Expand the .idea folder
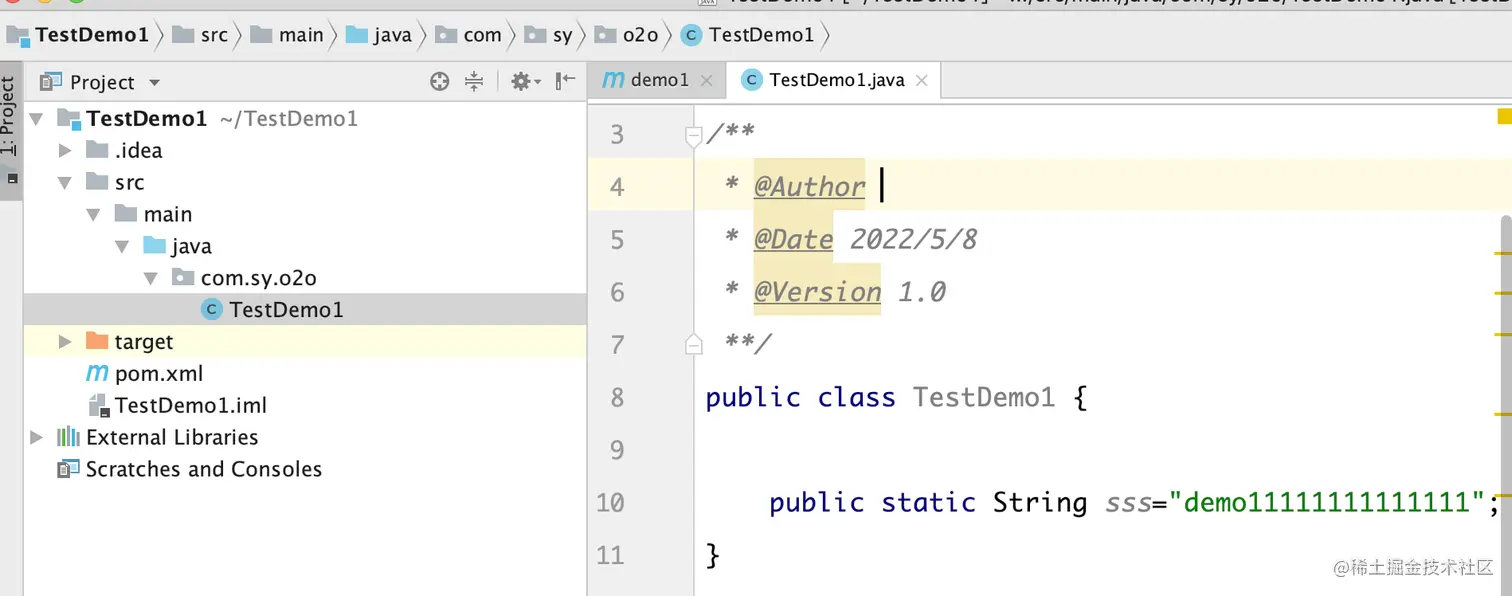Screen dimensions: 1512x596 click(65, 151)
